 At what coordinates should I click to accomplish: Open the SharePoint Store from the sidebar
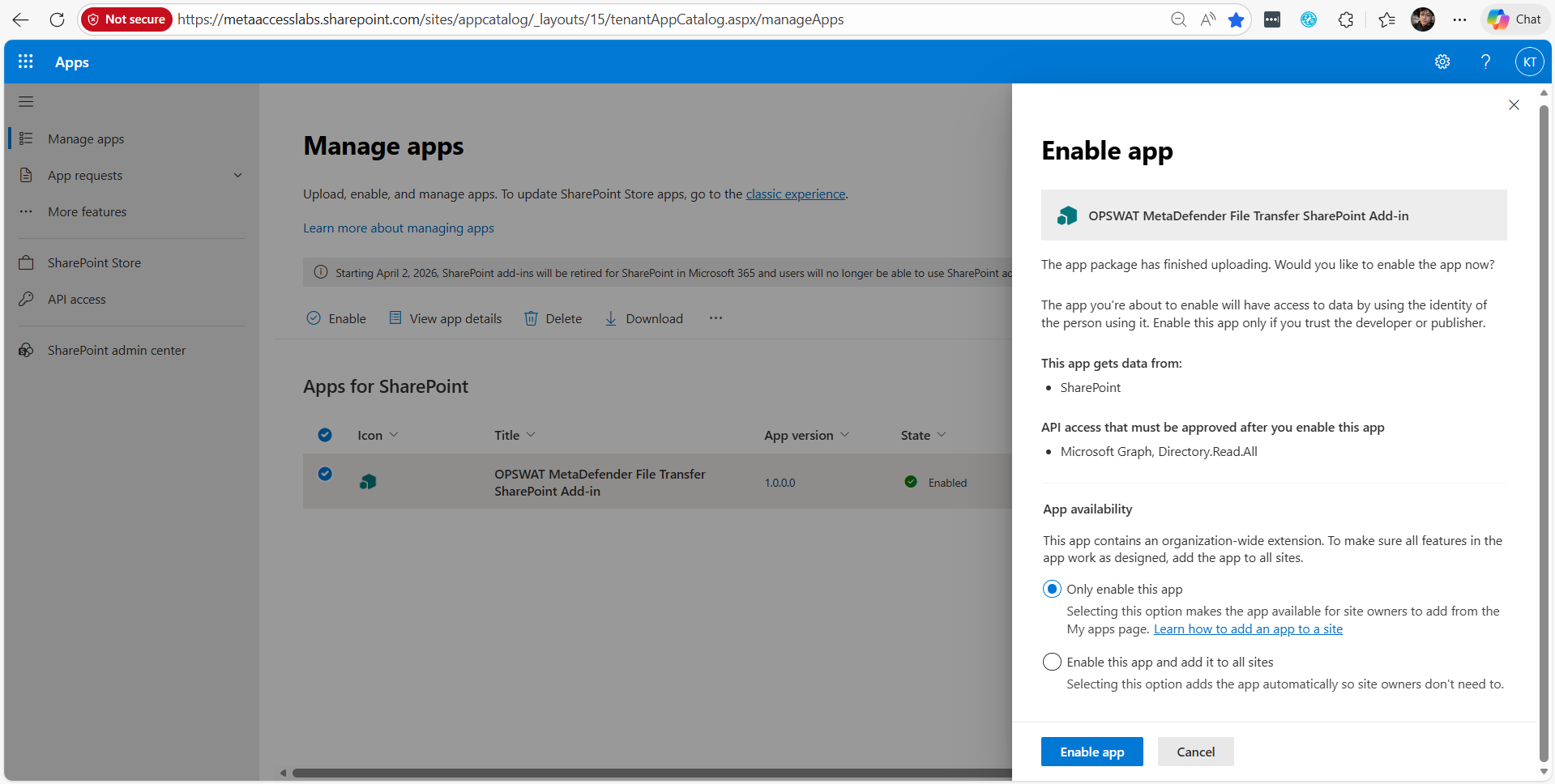95,262
